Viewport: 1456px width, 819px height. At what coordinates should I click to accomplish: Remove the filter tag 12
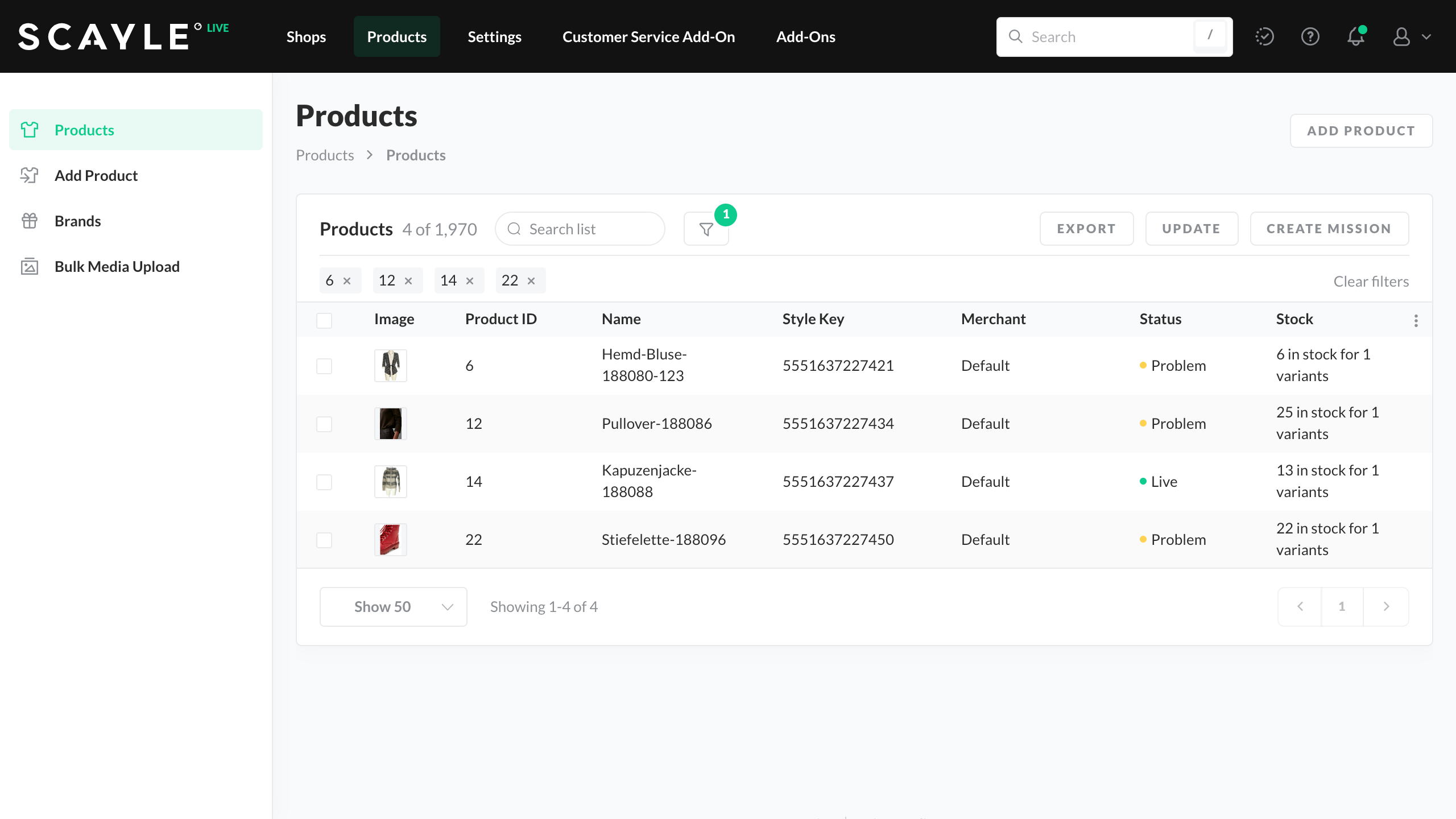(x=408, y=281)
